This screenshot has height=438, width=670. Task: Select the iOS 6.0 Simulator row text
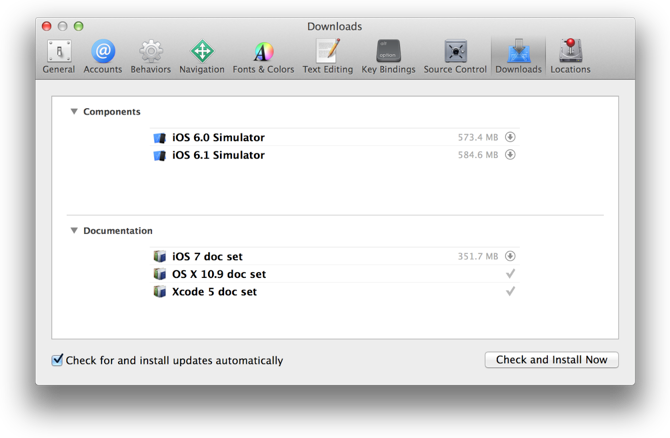click(x=218, y=138)
